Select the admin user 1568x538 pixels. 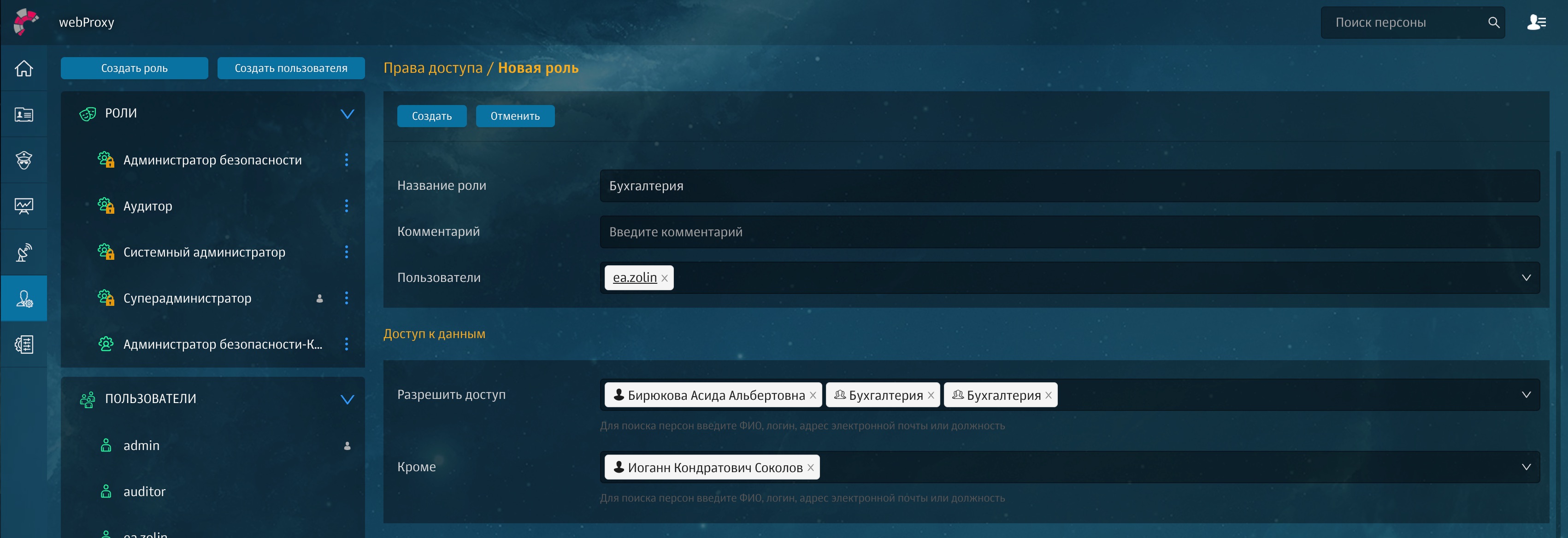(141, 445)
